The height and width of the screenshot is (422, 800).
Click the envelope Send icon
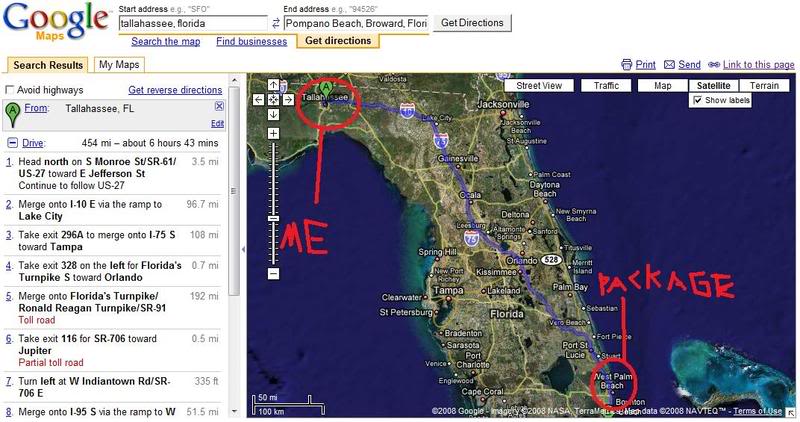pos(669,65)
